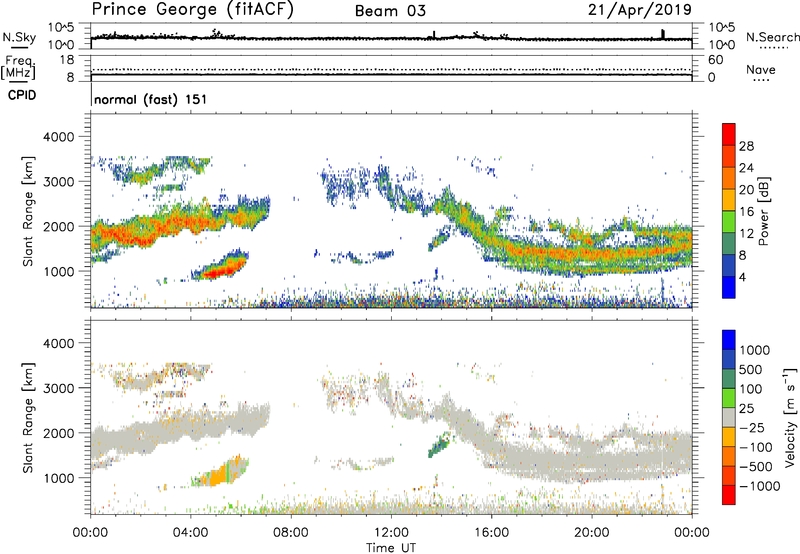Click the 'Time UT' axis title
This screenshot has width=800, height=554.
coord(391,548)
